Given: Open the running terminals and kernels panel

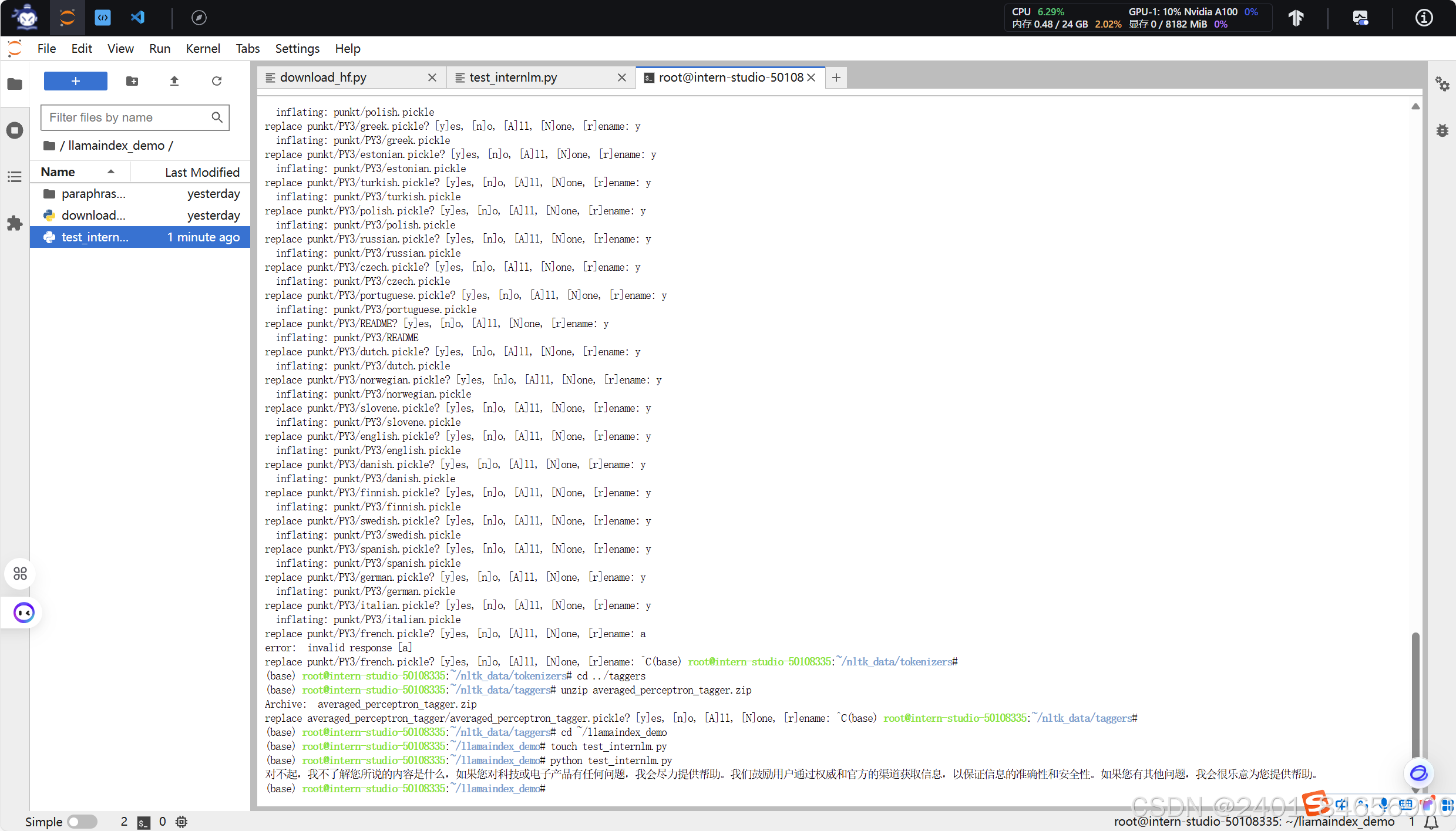Looking at the screenshot, I should click(x=15, y=130).
